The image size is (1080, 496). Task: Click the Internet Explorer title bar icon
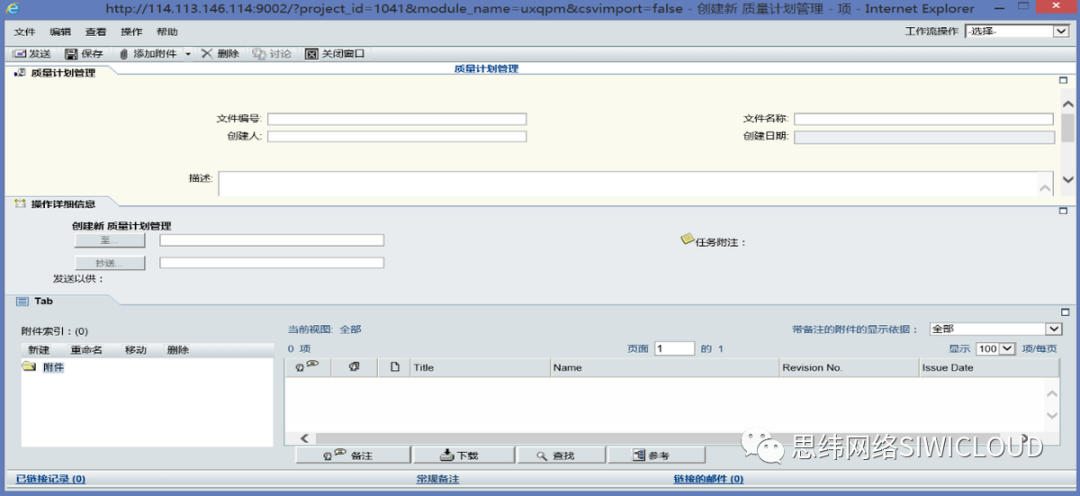click(12, 9)
